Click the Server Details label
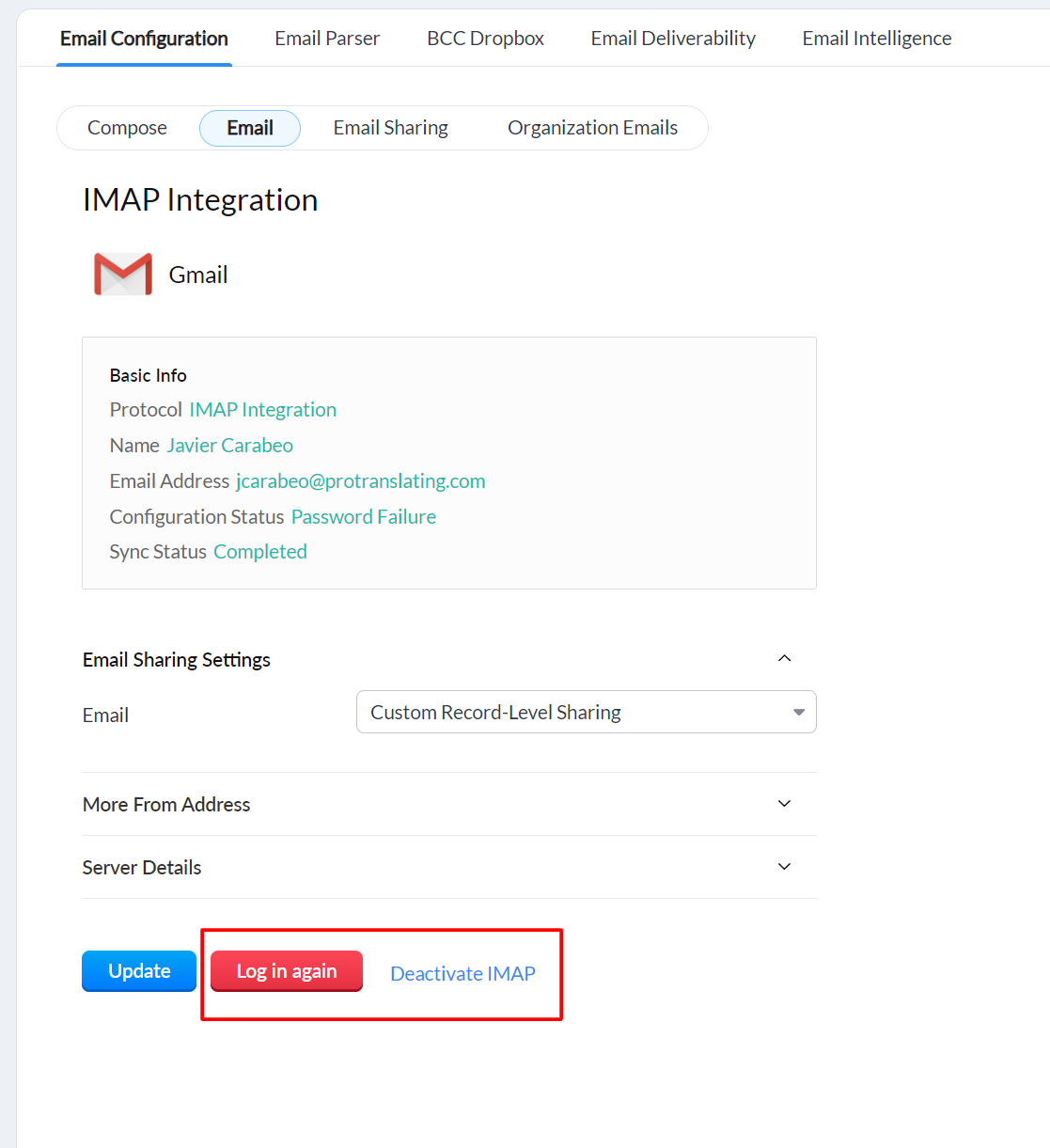Screen dimensions: 1050x1148 (142, 868)
